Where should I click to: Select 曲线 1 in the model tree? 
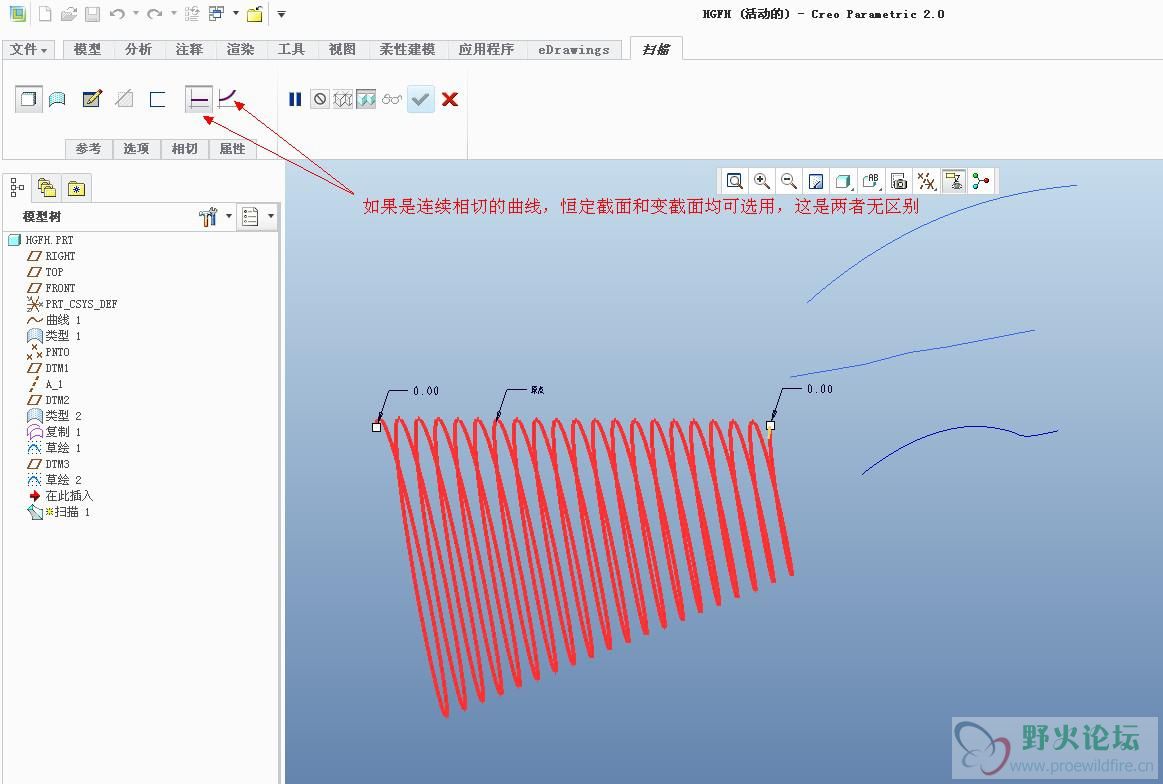point(54,320)
